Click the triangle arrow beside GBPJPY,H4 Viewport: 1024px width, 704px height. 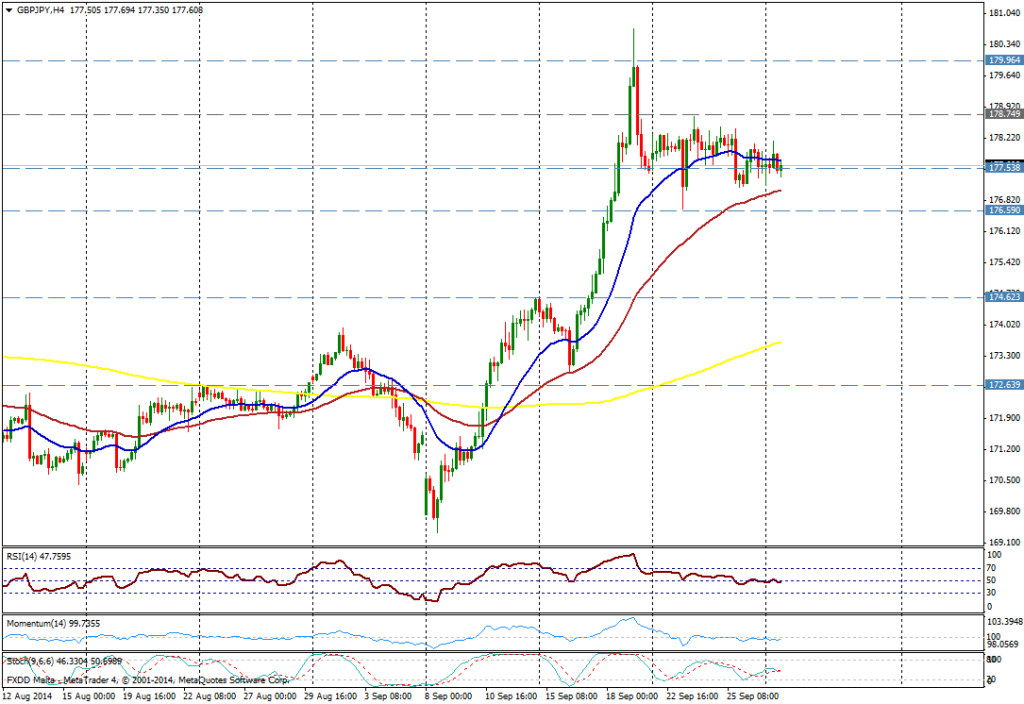[x=8, y=8]
